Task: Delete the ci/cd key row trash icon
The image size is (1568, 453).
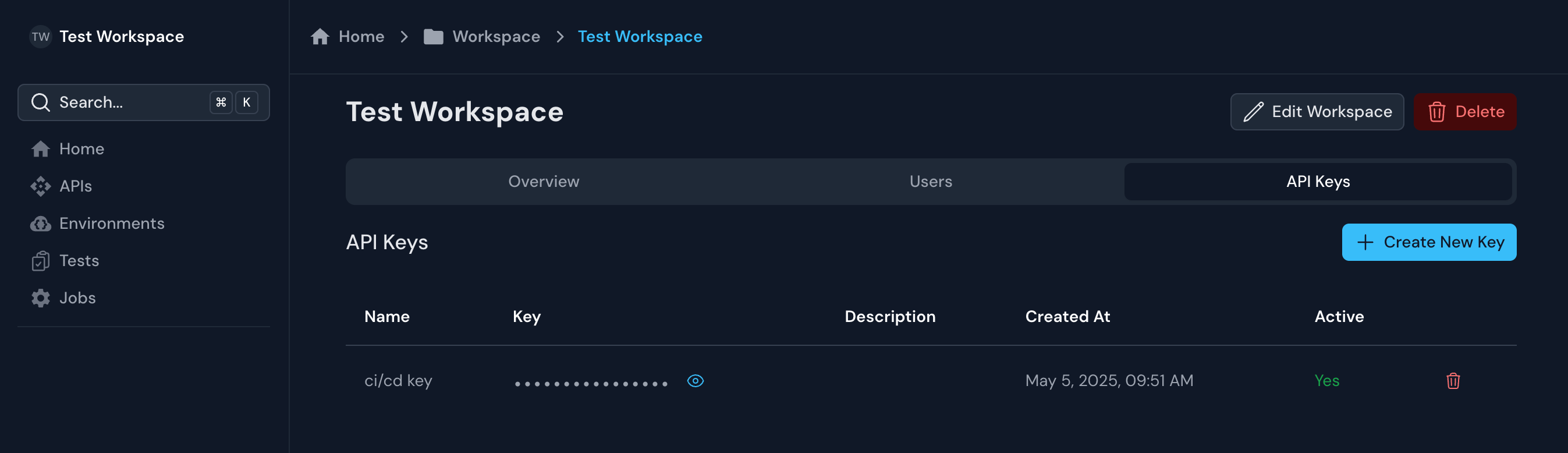Action: [x=1453, y=381]
